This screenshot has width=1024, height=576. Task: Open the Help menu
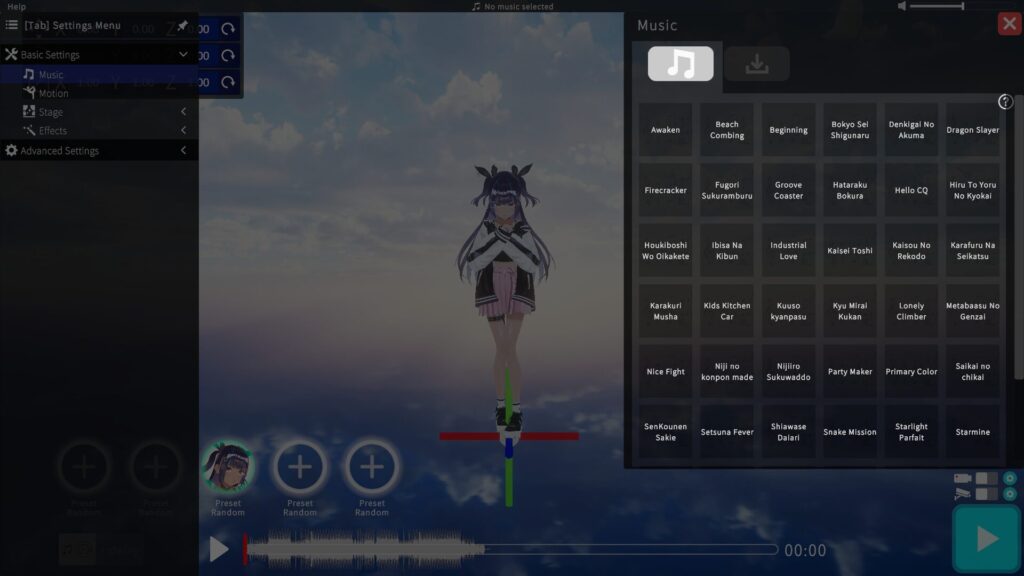point(16,7)
